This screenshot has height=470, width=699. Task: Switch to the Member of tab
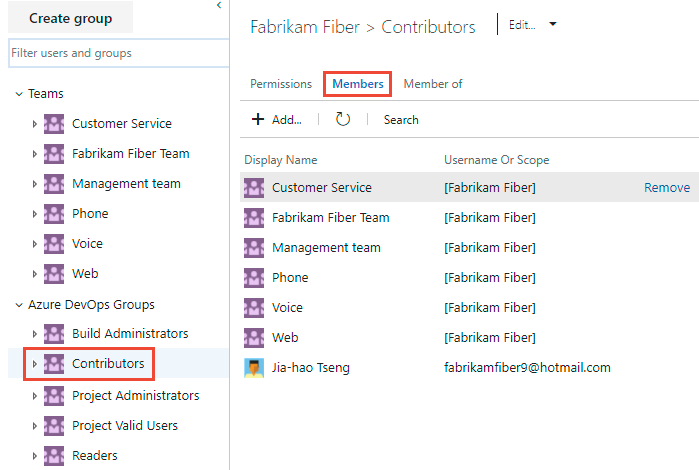coord(433,84)
